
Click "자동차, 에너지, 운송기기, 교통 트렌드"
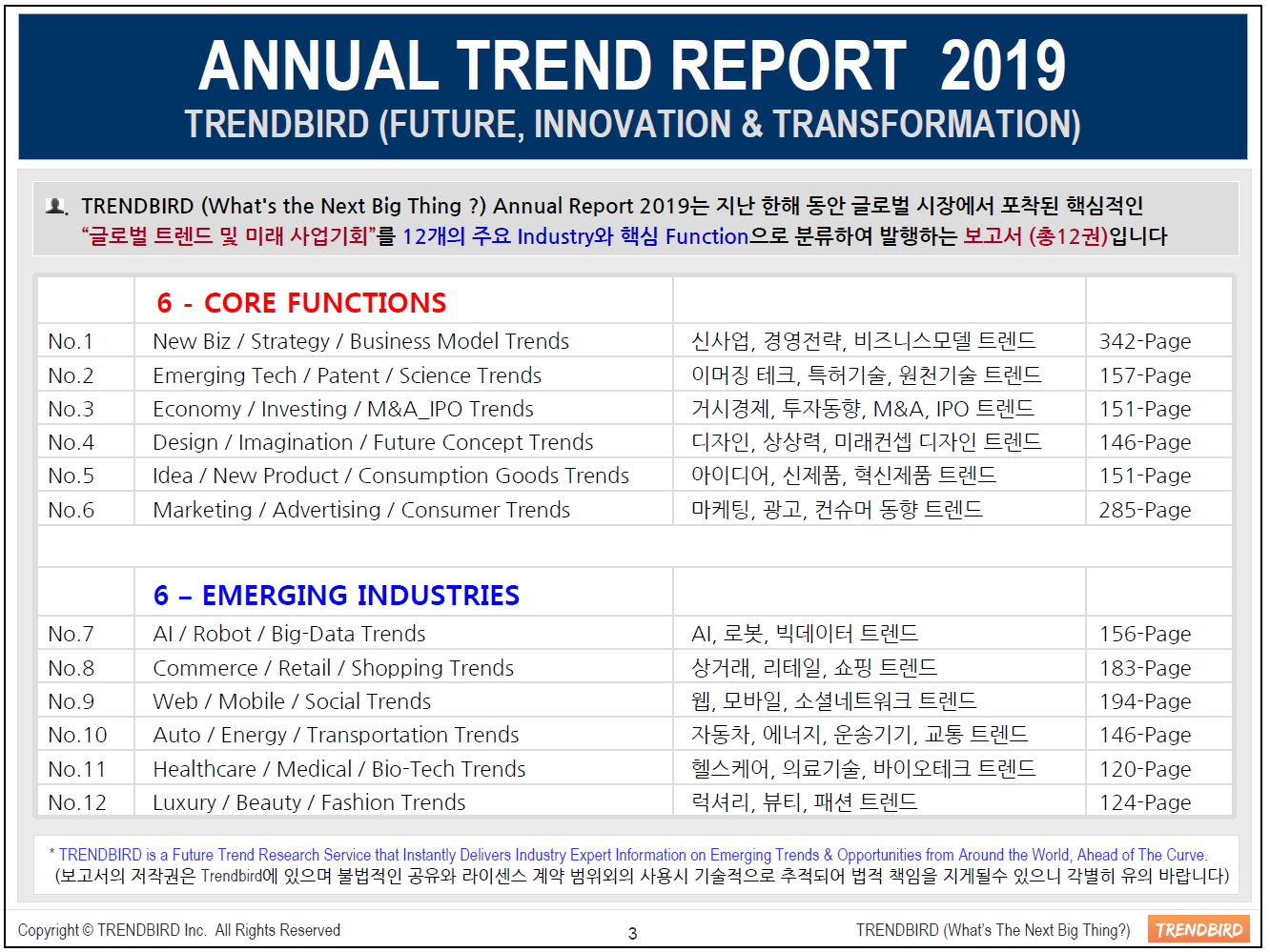point(860,735)
